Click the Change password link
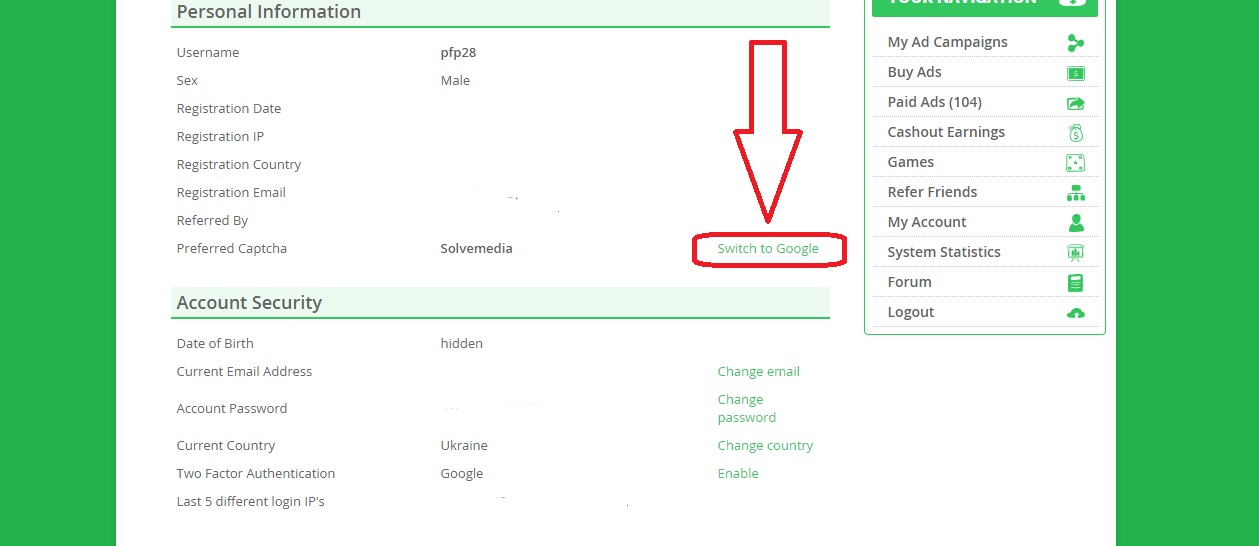 tap(746, 408)
